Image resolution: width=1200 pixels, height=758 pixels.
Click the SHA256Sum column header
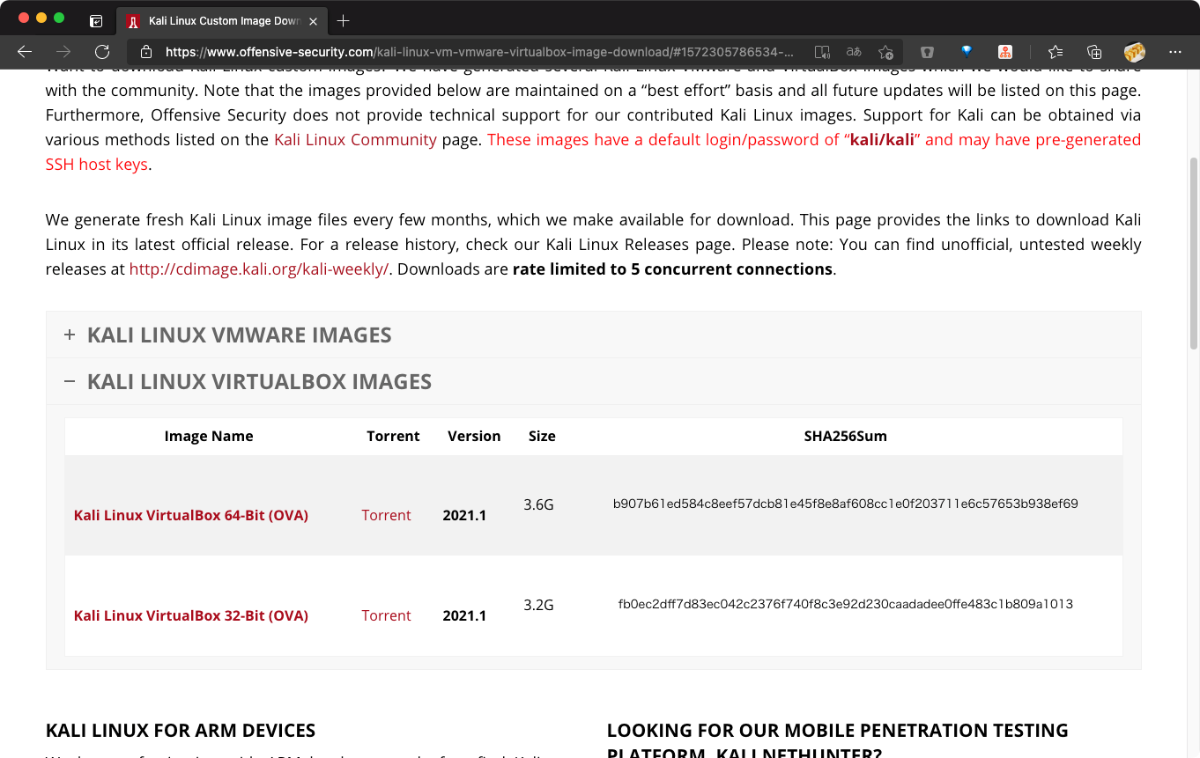coord(845,436)
